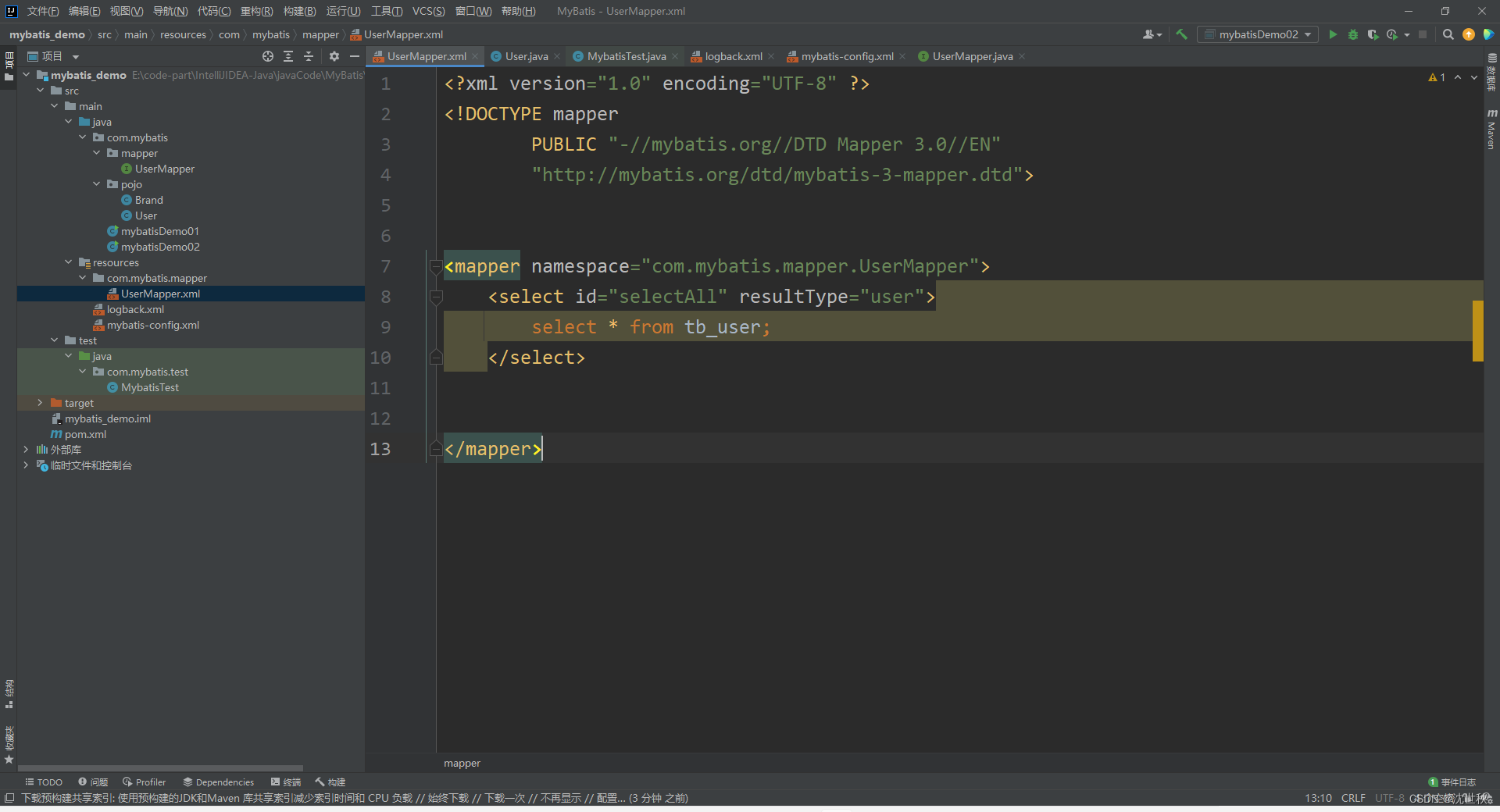This screenshot has width=1500, height=812.
Task: Click the resources breadcrumb
Action: pos(183,34)
